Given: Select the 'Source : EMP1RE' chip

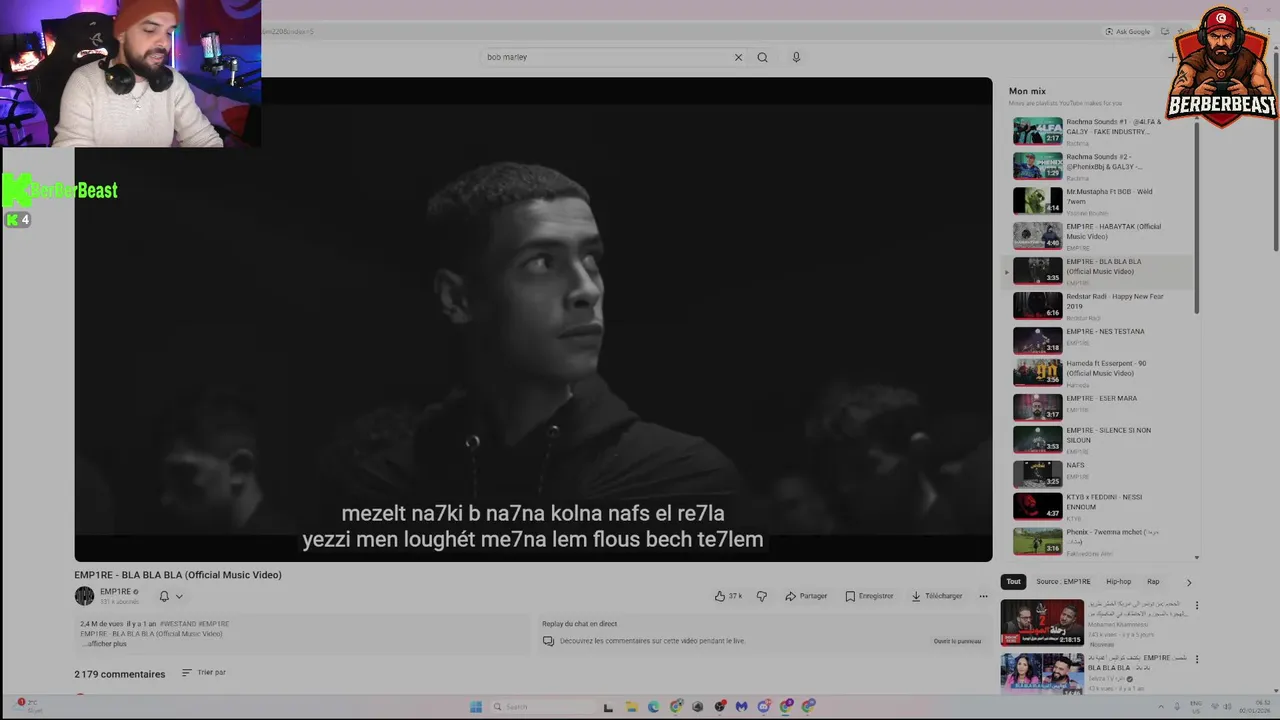Looking at the screenshot, I should tap(1063, 582).
